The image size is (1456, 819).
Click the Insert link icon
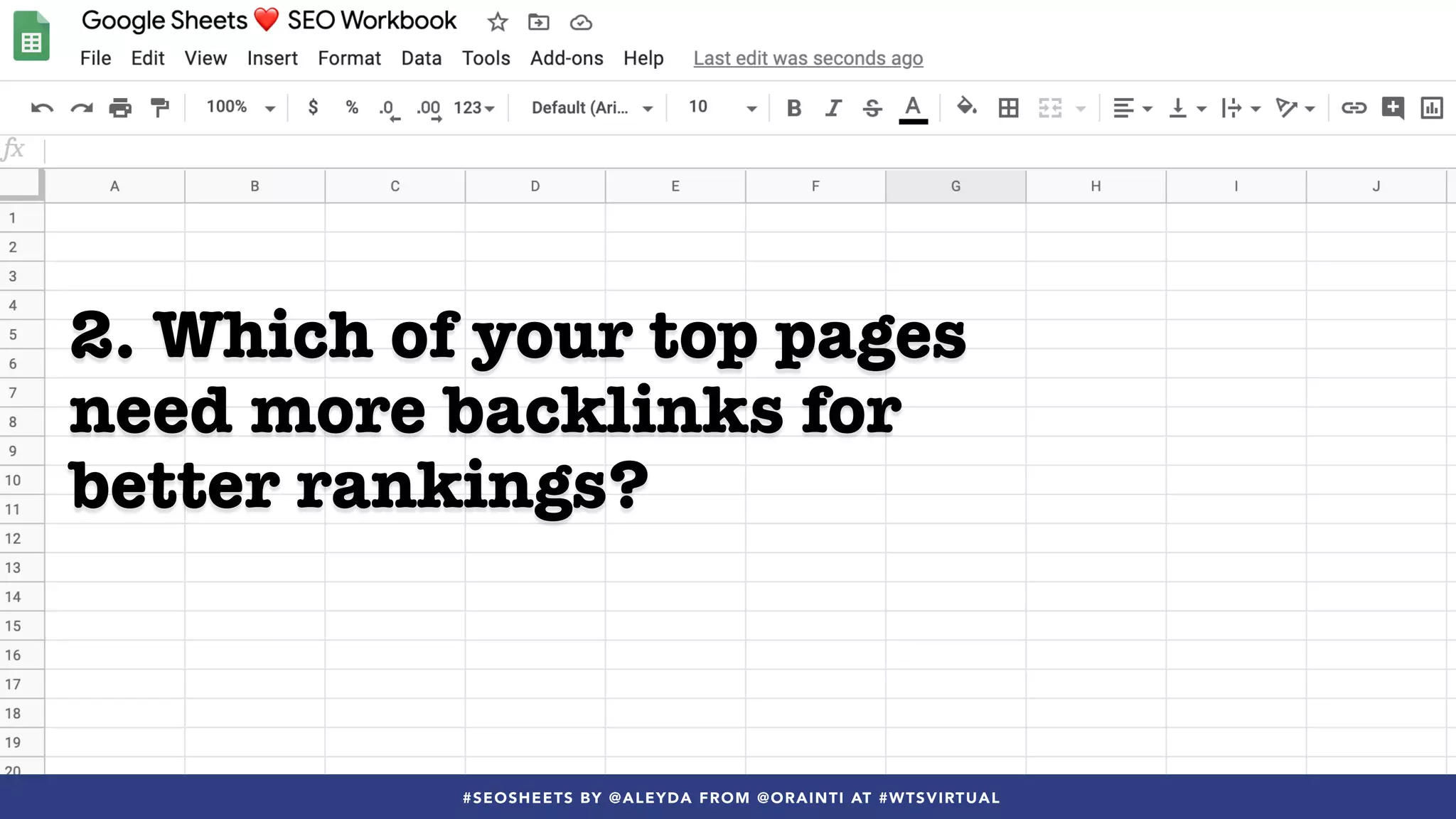1354,107
